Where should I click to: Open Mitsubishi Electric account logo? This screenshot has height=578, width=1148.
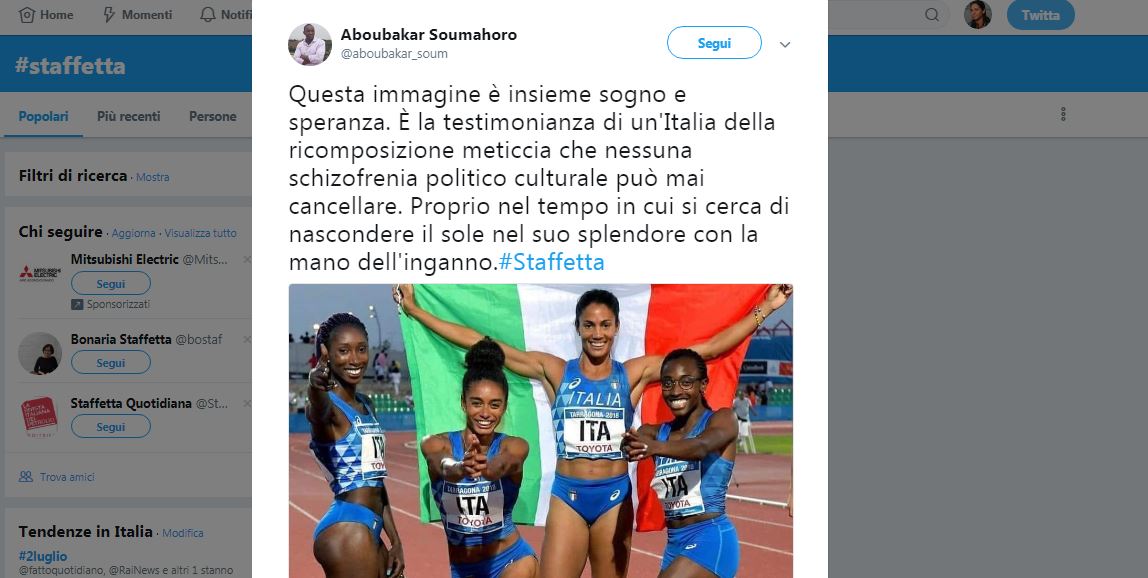[x=40, y=274]
